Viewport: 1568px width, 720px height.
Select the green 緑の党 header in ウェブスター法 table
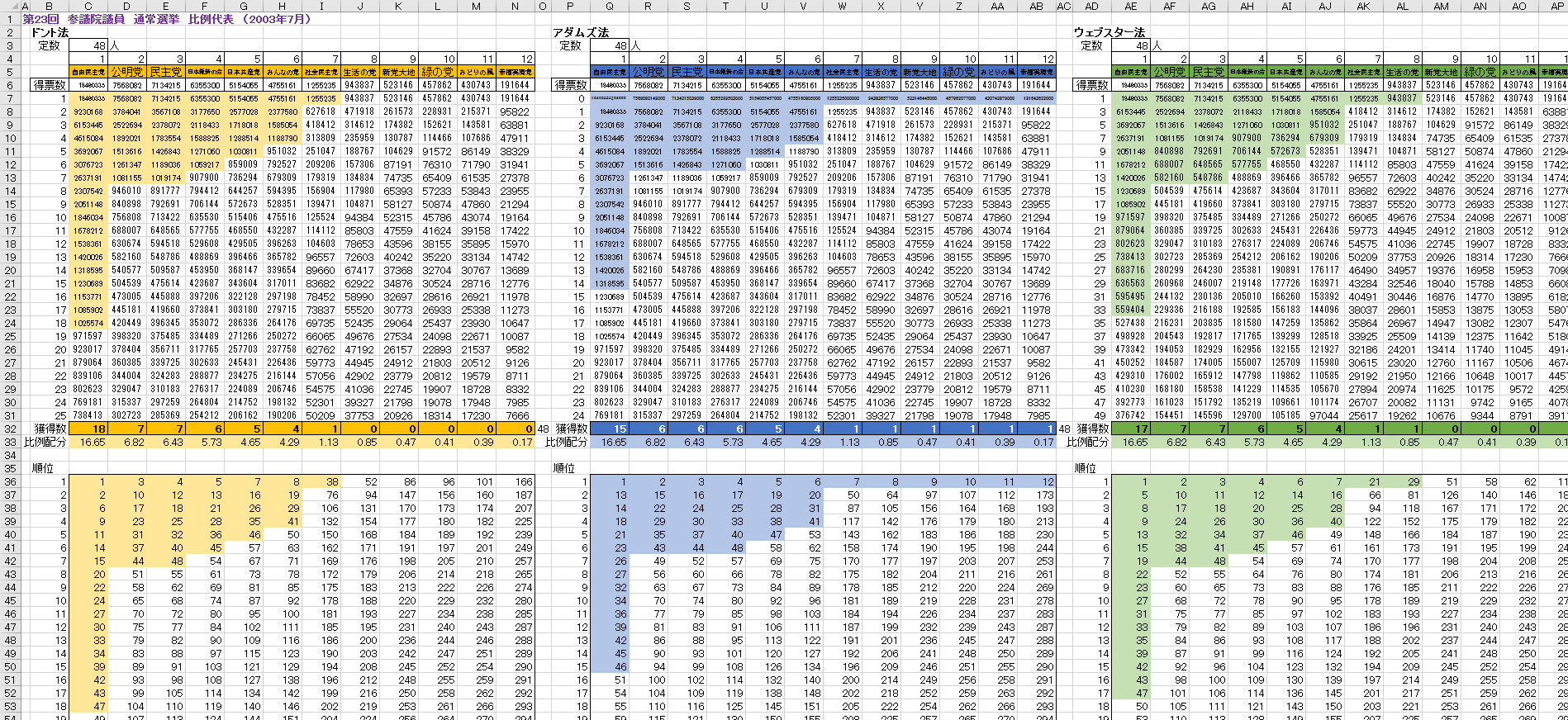click(x=1480, y=72)
